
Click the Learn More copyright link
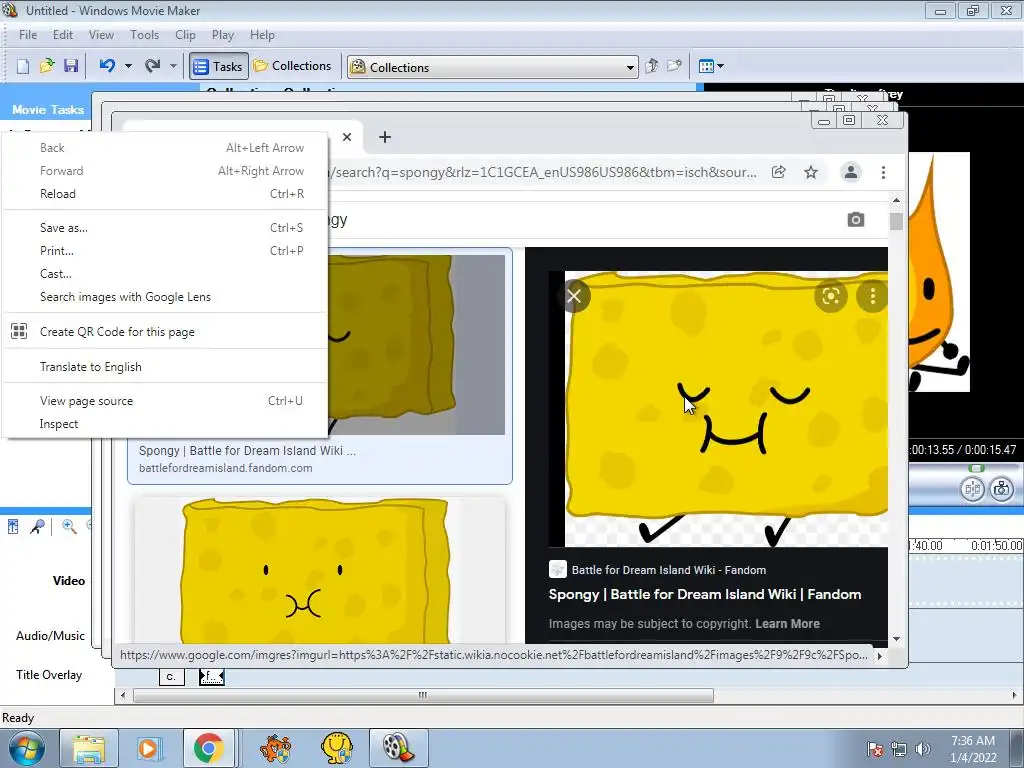click(787, 624)
